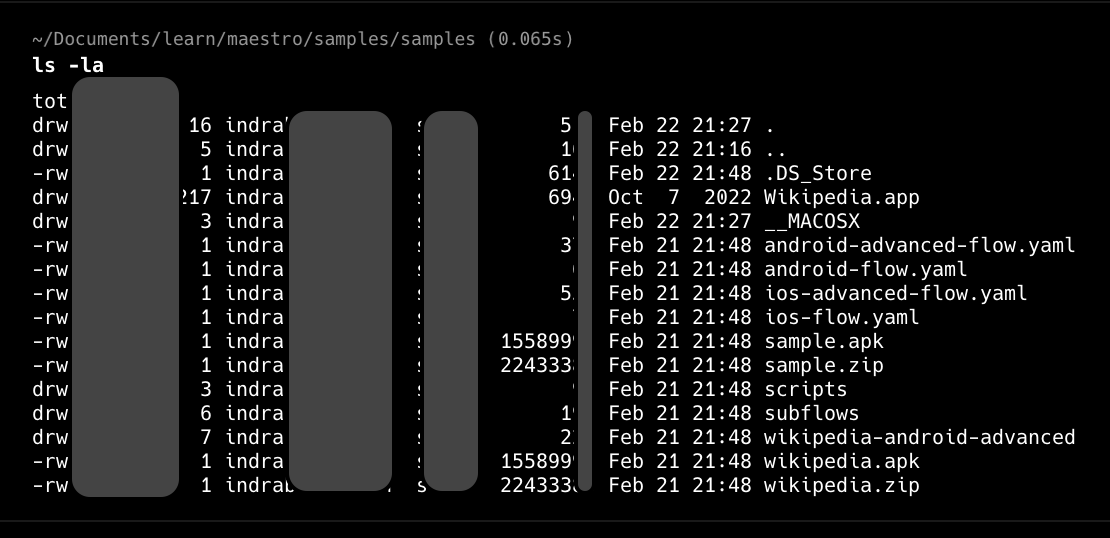Click the ls -la command text
Image resolution: width=1110 pixels, height=538 pixels.
68,66
